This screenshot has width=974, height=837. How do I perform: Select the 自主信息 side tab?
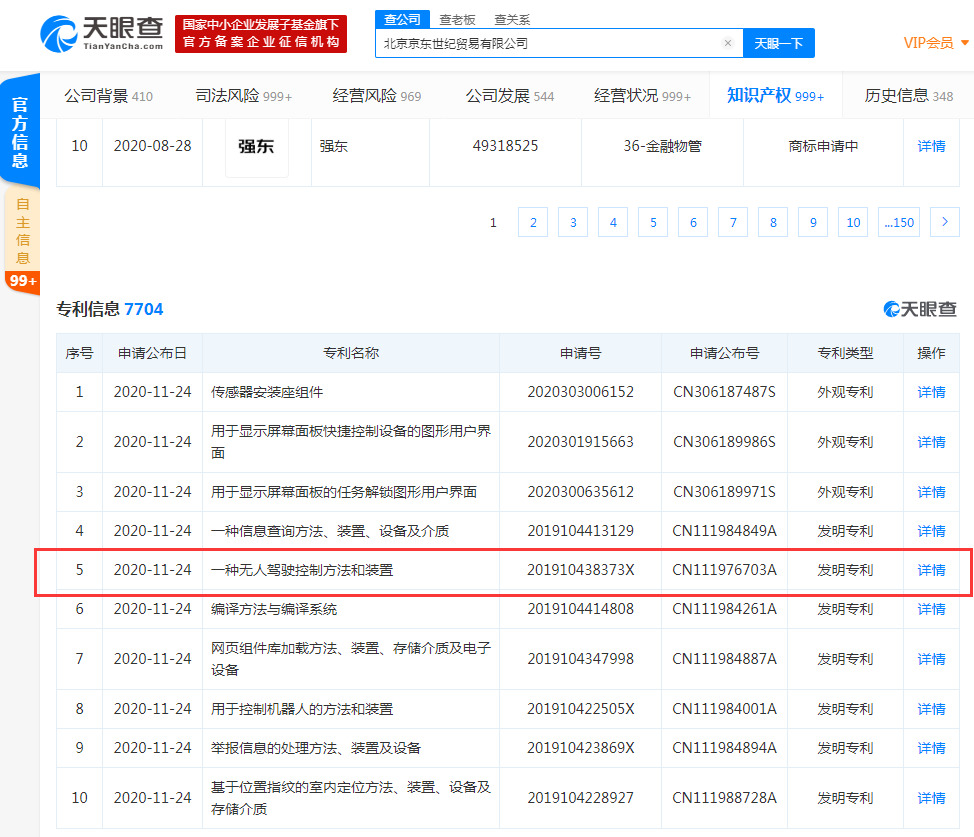coord(22,231)
